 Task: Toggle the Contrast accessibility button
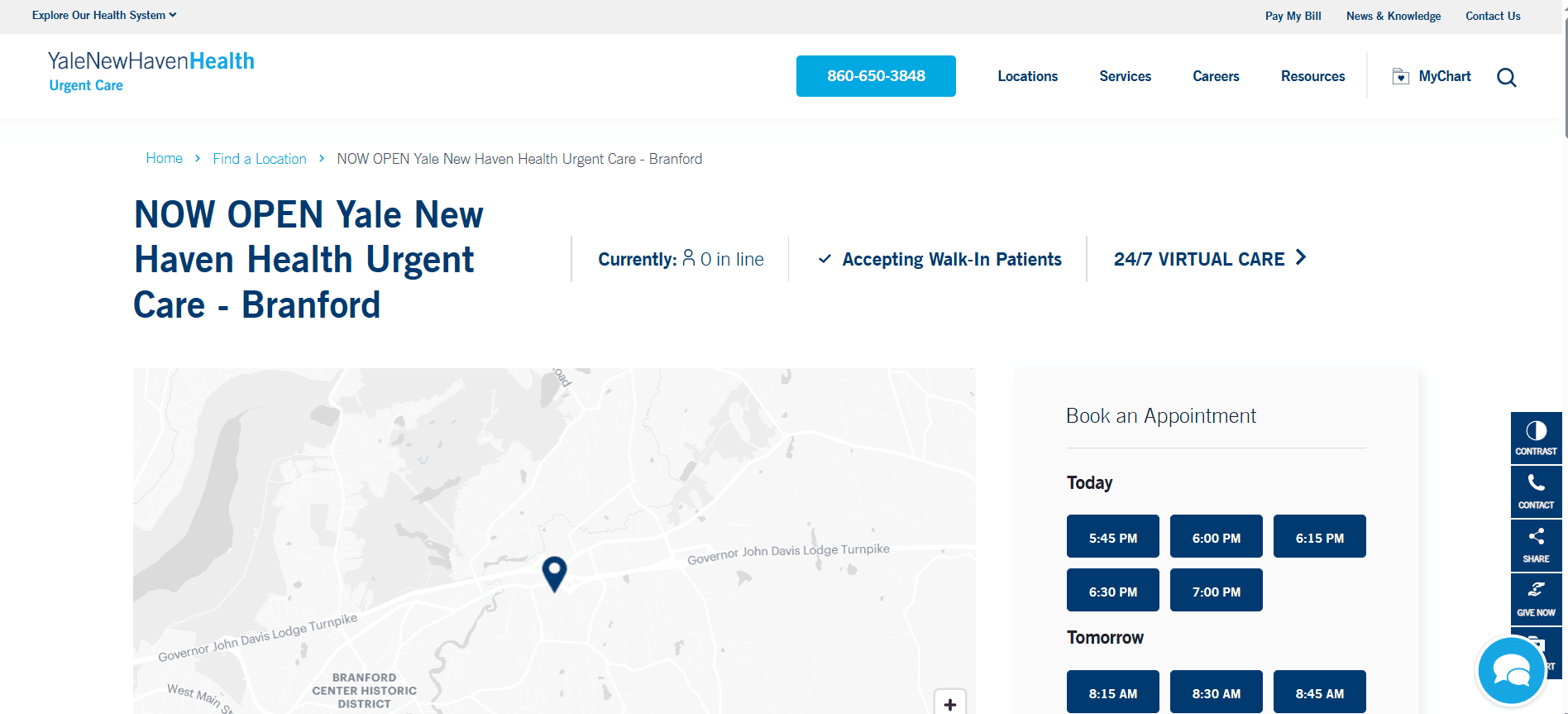[x=1536, y=438]
